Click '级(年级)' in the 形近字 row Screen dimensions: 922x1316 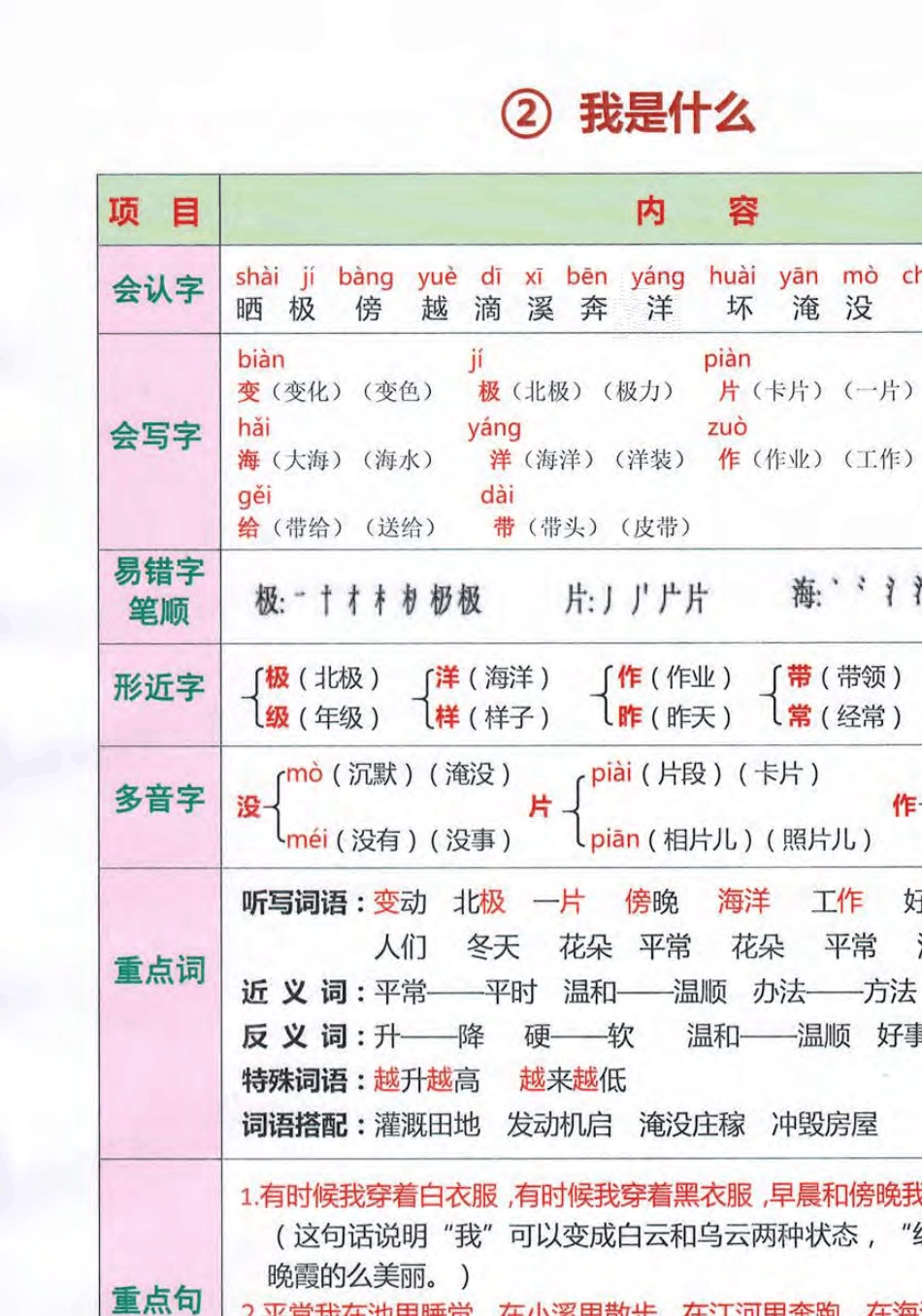click(x=322, y=717)
